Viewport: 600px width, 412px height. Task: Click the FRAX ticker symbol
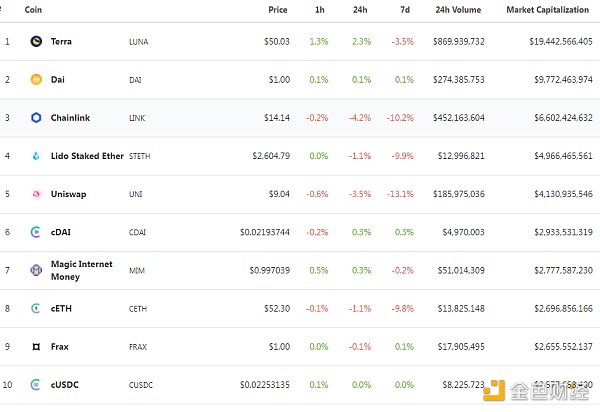coord(138,347)
